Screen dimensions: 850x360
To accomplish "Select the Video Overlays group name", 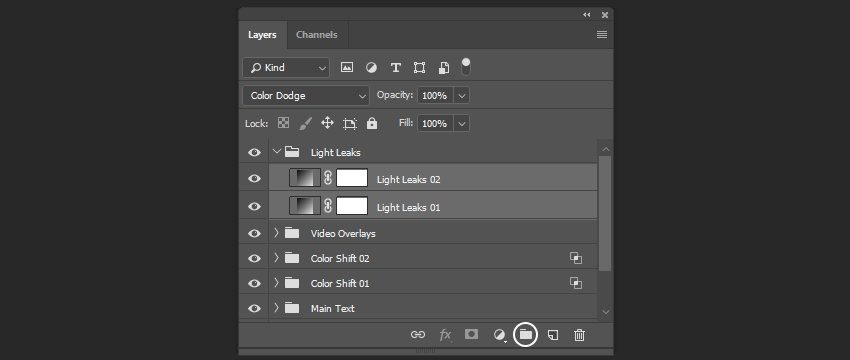I will tap(343, 234).
